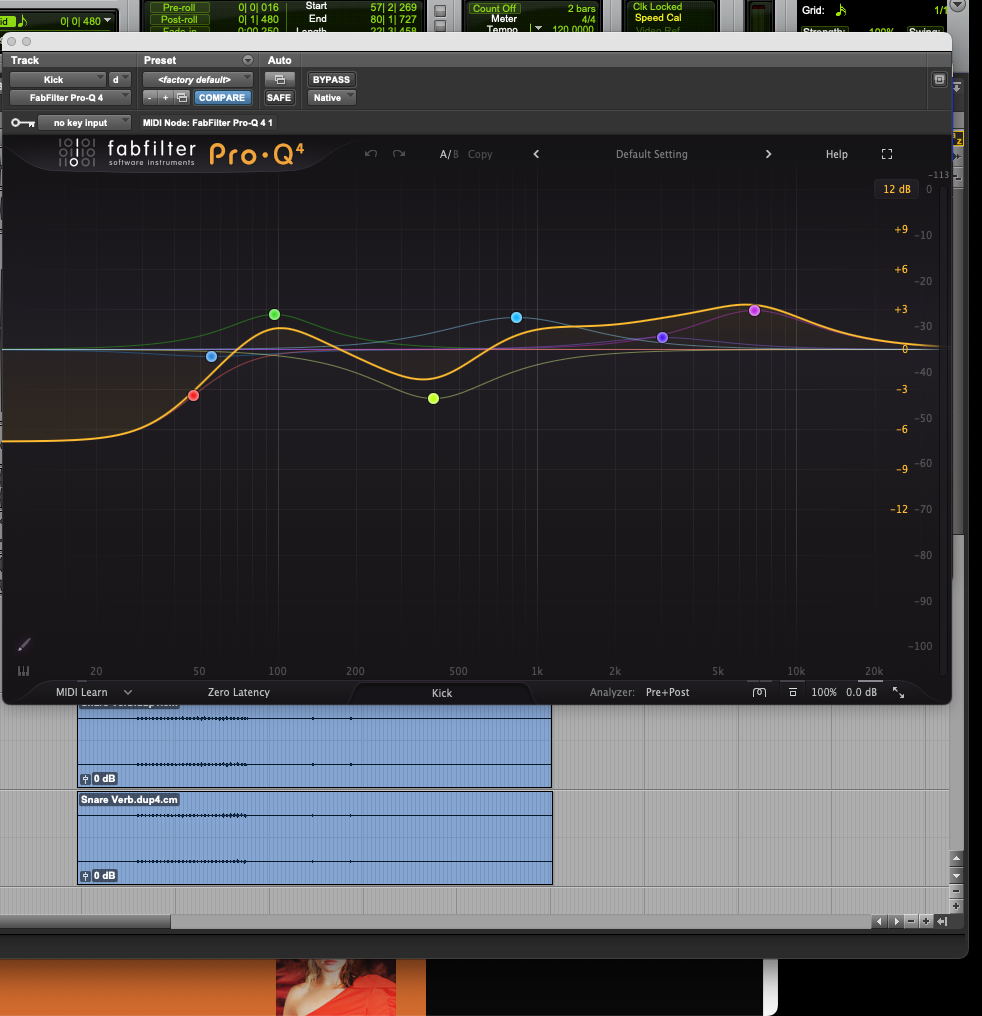The width and height of the screenshot is (982, 1016).
Task: Toggle Pro-Q 4 full screen mode icon
Action: pos(887,154)
